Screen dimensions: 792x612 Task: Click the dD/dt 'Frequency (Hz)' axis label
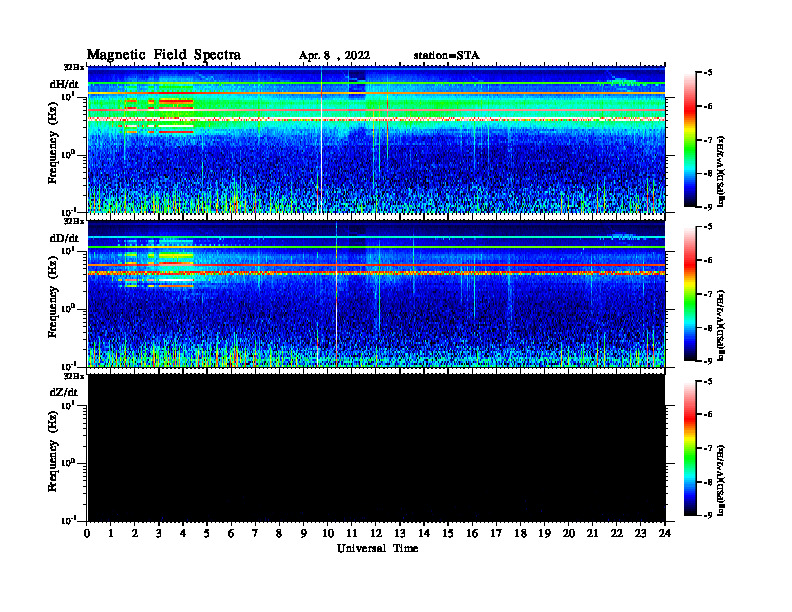pyautogui.click(x=53, y=297)
